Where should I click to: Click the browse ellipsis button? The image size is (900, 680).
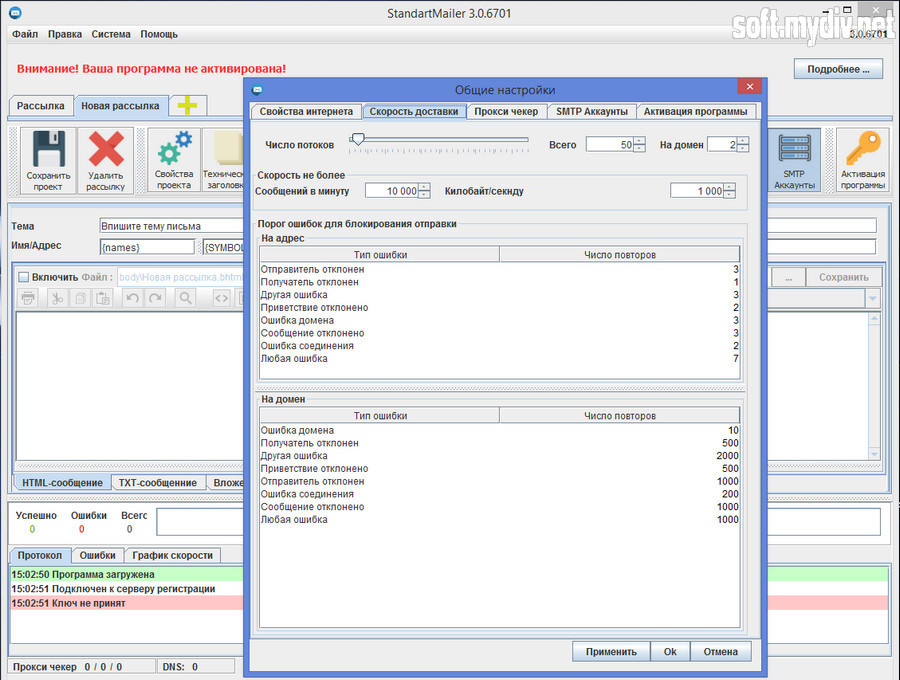(789, 277)
